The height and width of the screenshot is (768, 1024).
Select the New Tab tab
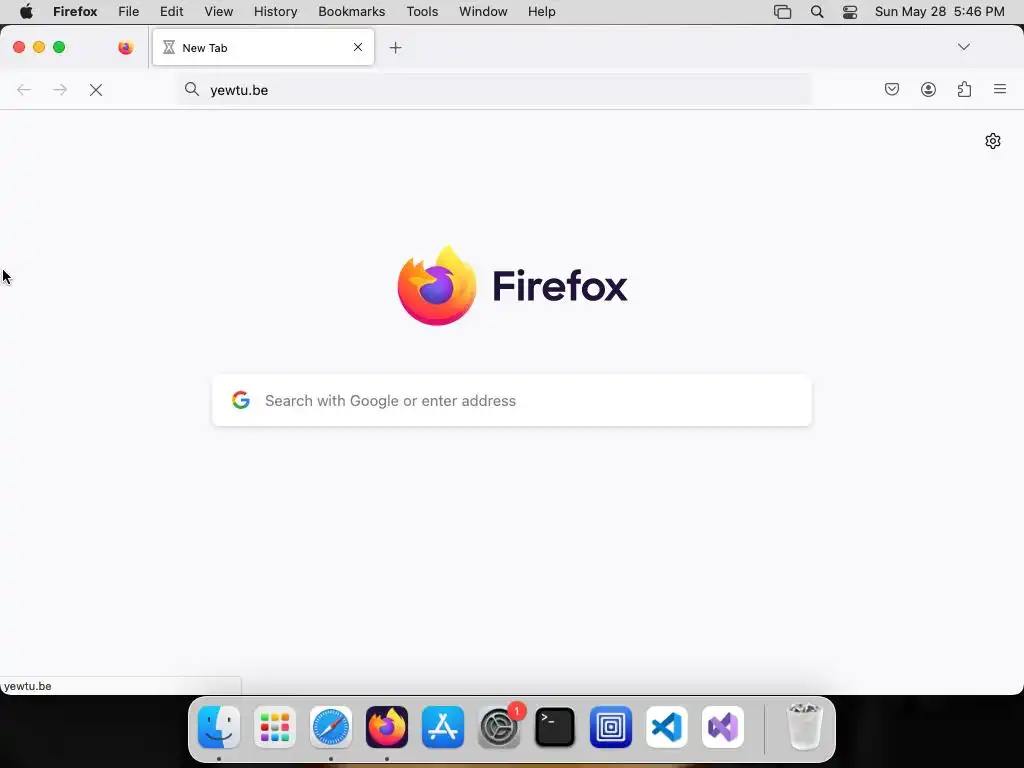click(x=263, y=48)
